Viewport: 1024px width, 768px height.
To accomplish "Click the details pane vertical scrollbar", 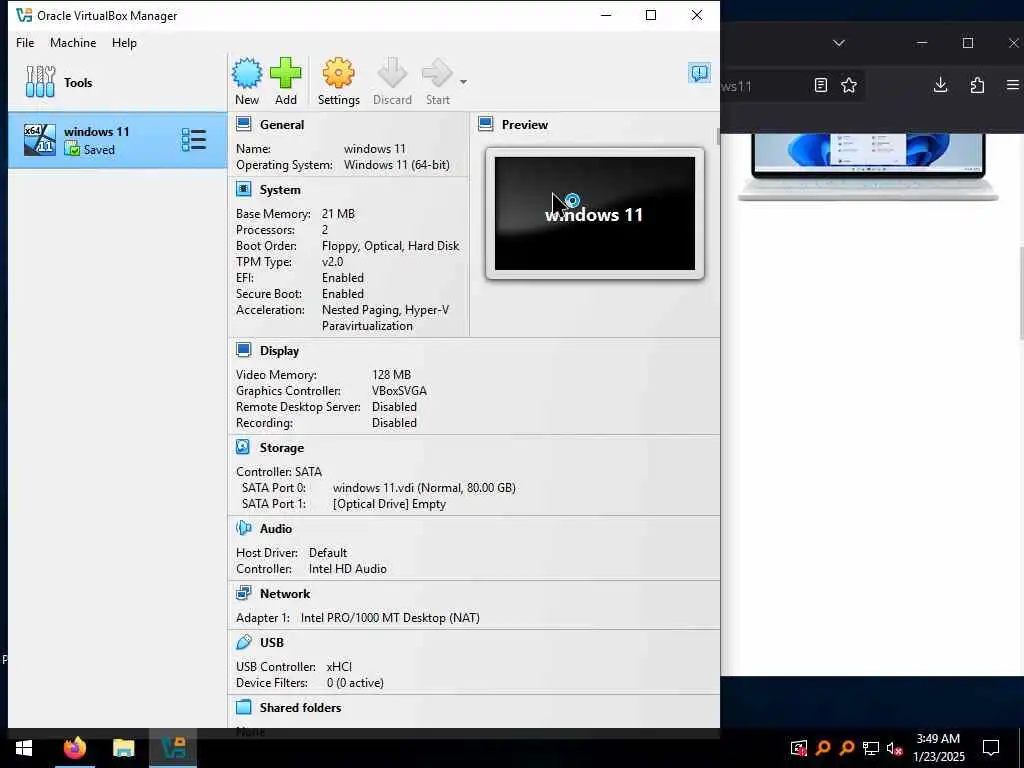I will click(x=718, y=136).
